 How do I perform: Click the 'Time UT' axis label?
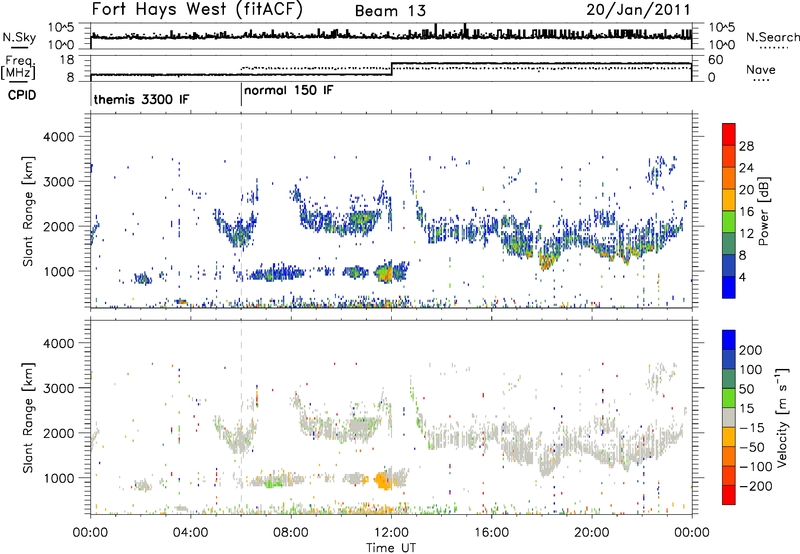(391, 548)
